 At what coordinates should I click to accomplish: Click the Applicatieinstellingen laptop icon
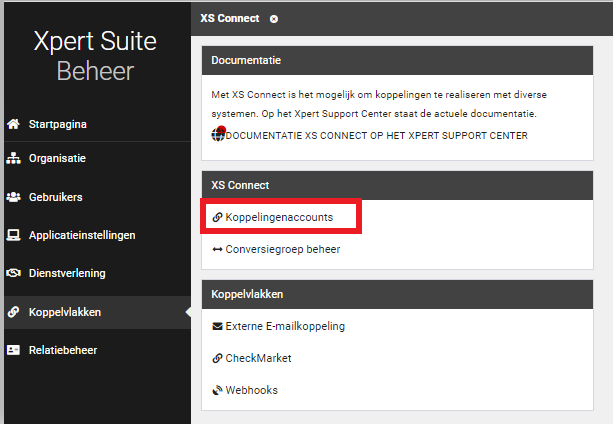coord(13,235)
